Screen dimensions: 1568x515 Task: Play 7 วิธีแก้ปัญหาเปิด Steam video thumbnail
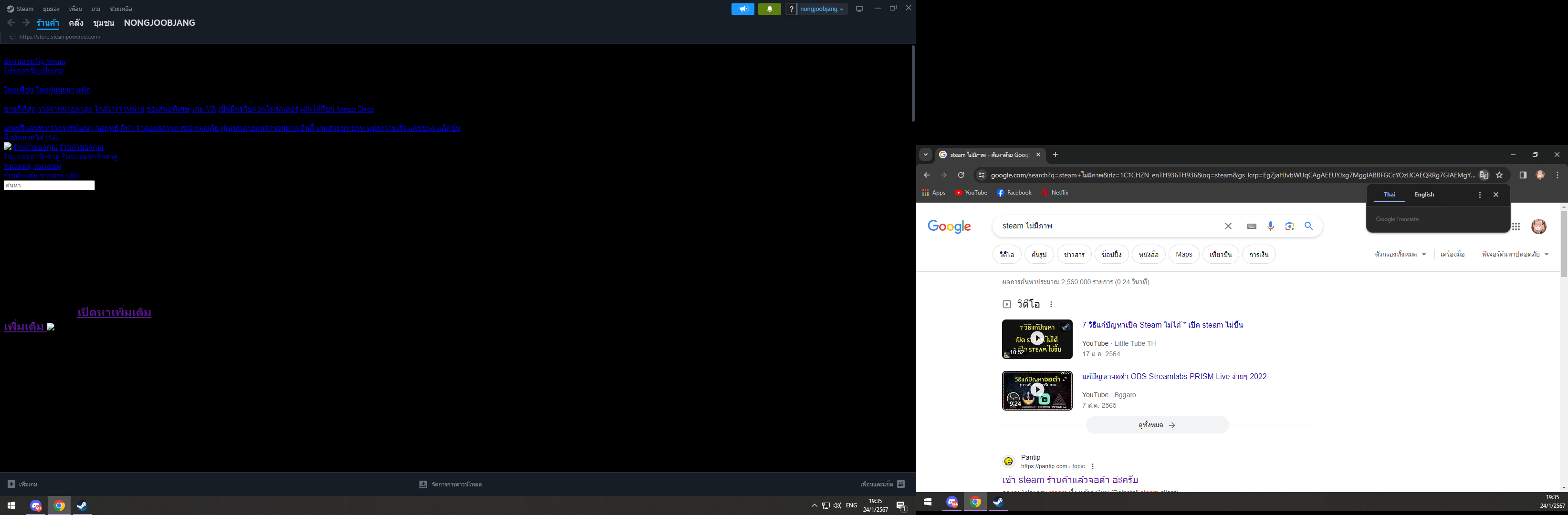pos(1037,339)
